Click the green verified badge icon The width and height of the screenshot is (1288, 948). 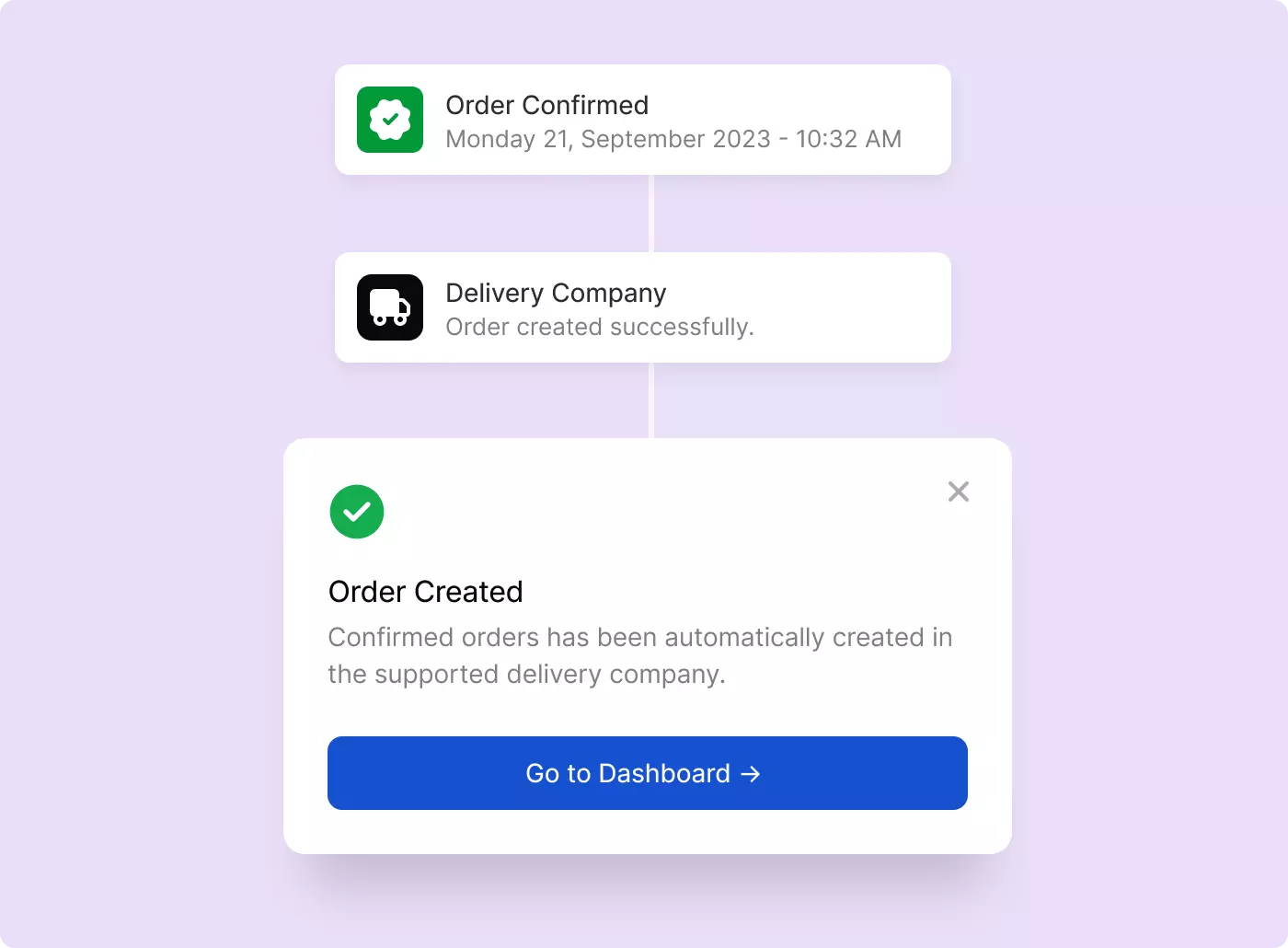pyautogui.click(x=390, y=120)
